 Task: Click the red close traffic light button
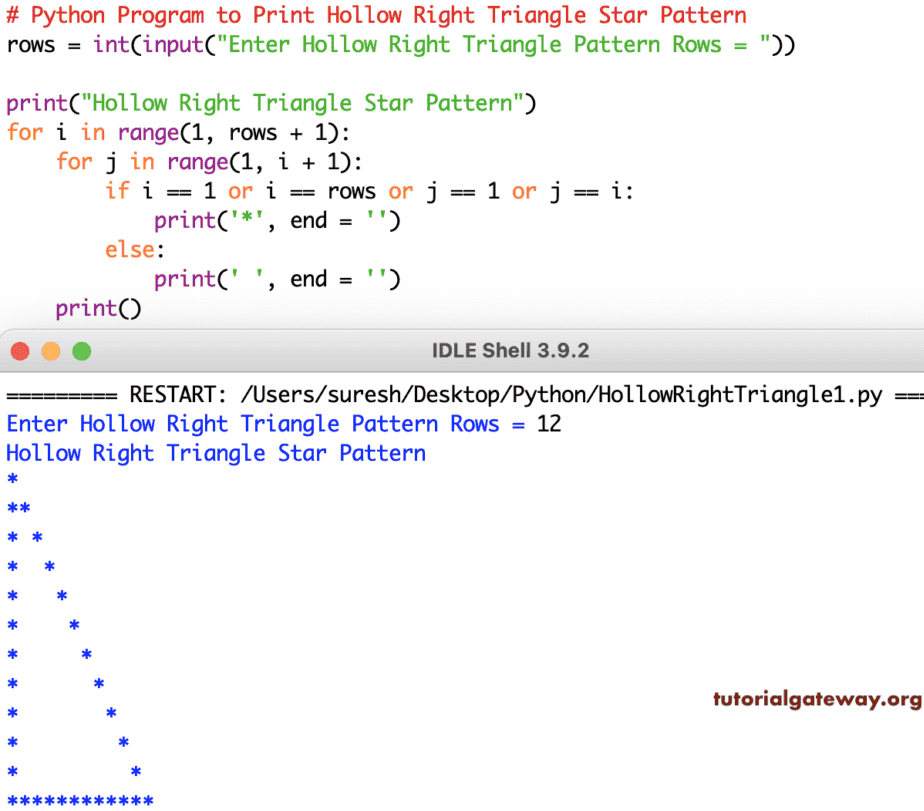(20, 351)
